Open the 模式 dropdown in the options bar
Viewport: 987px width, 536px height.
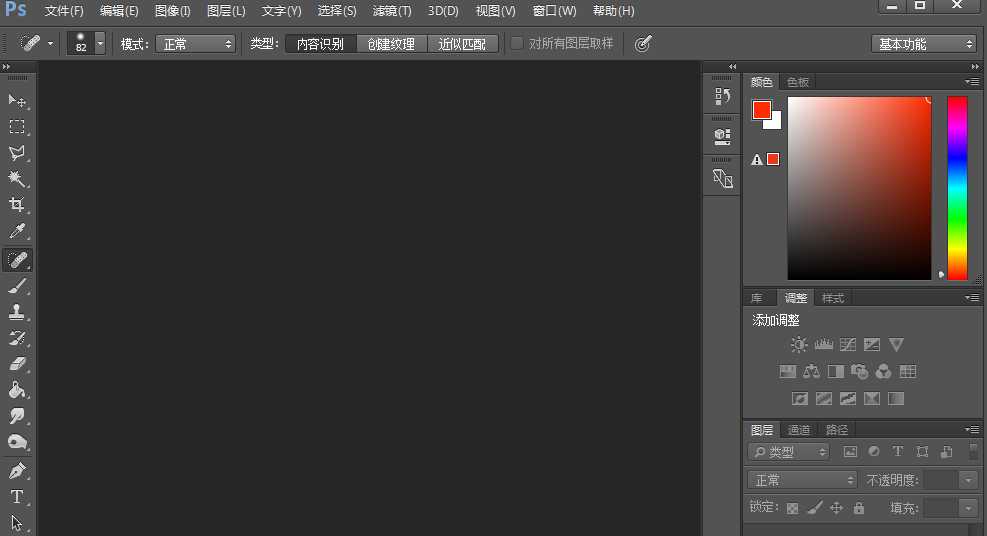[195, 44]
